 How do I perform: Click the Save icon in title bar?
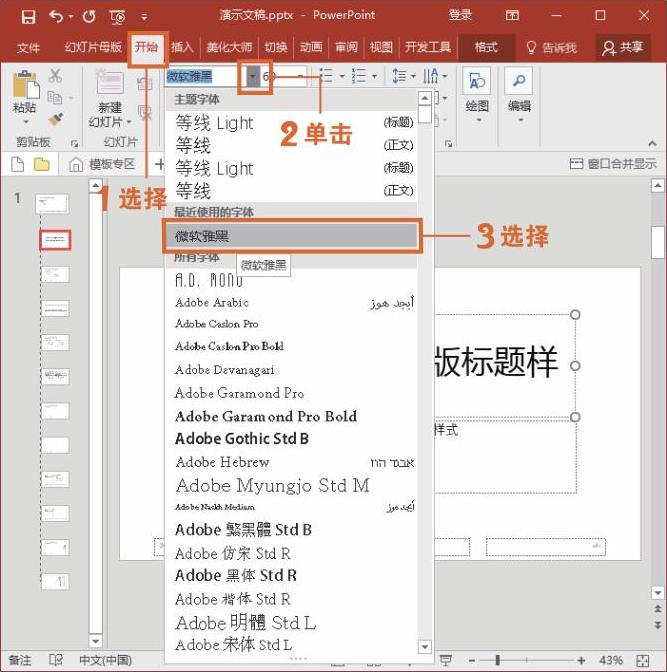pos(28,17)
